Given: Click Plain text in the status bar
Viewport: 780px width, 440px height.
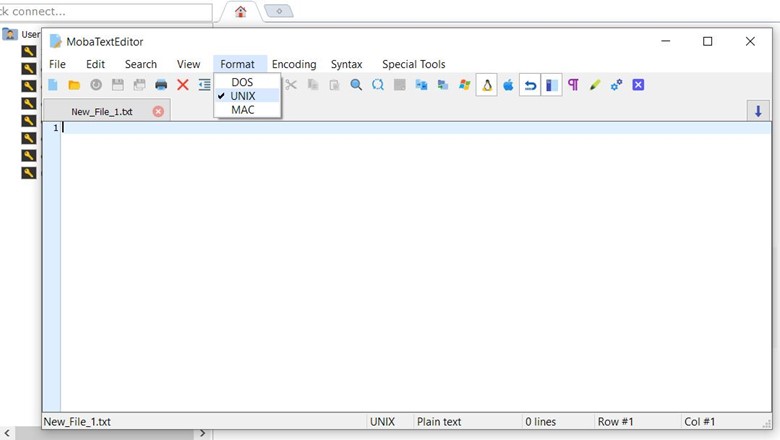Looking at the screenshot, I should coord(439,422).
